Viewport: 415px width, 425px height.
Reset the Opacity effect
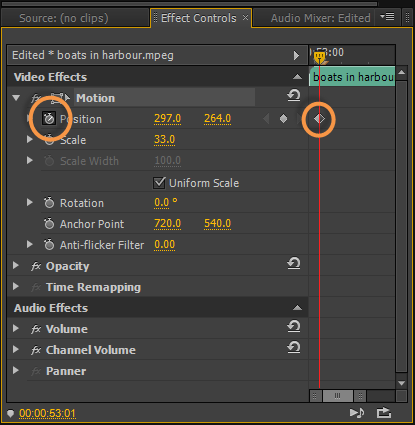click(294, 263)
